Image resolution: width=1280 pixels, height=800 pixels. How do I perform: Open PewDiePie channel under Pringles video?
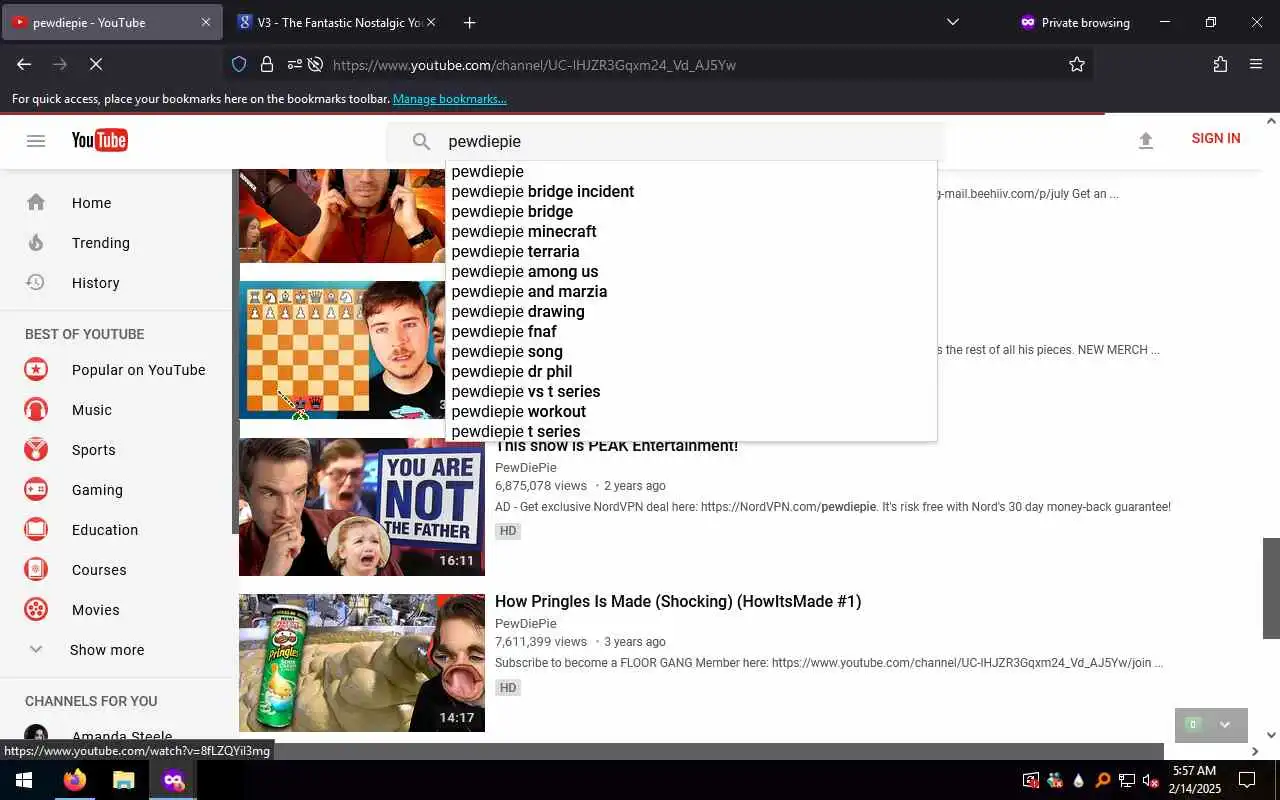(526, 624)
